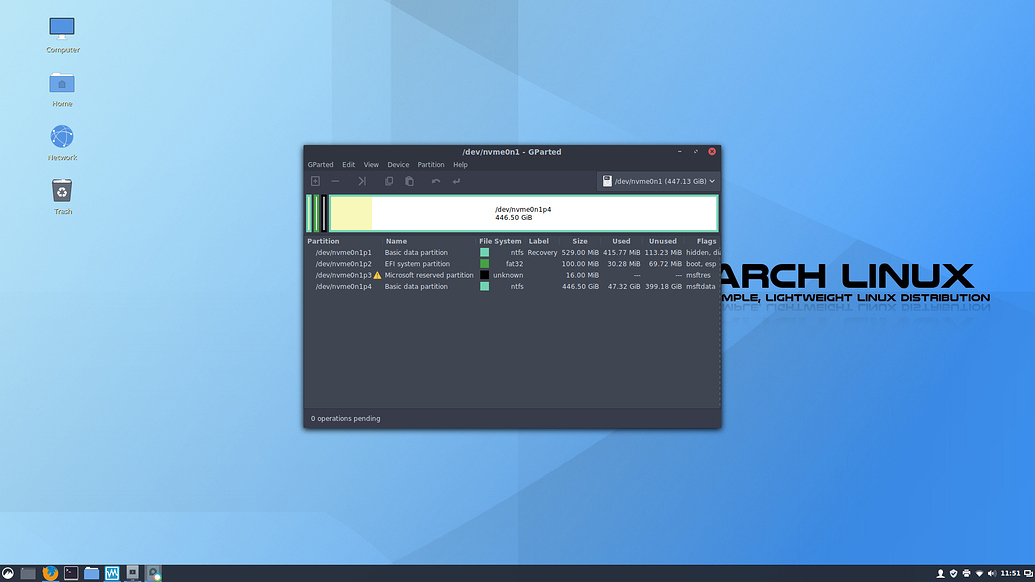Open the GParted menu

(320, 165)
